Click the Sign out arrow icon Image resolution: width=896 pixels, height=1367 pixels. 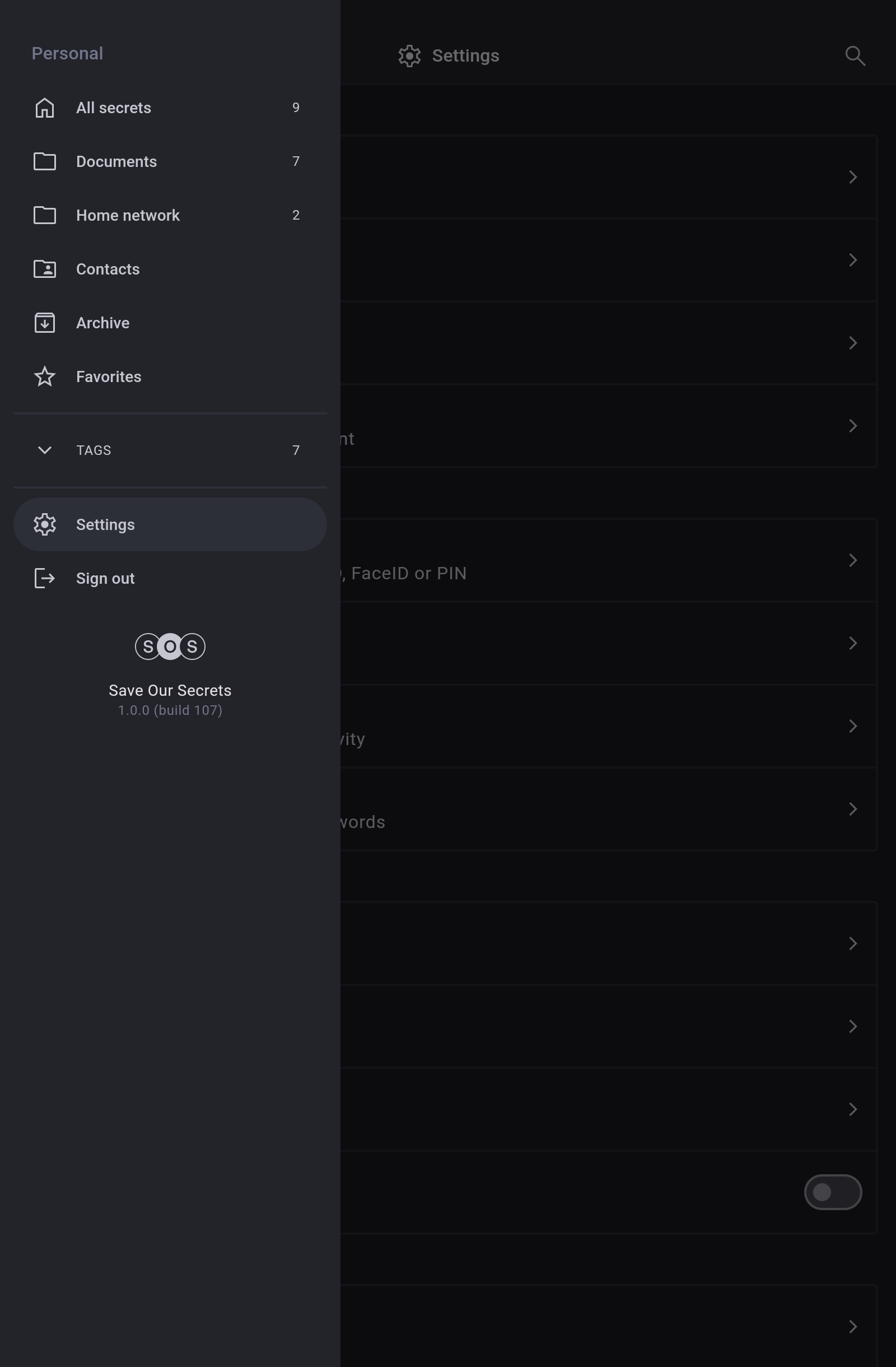[45, 578]
